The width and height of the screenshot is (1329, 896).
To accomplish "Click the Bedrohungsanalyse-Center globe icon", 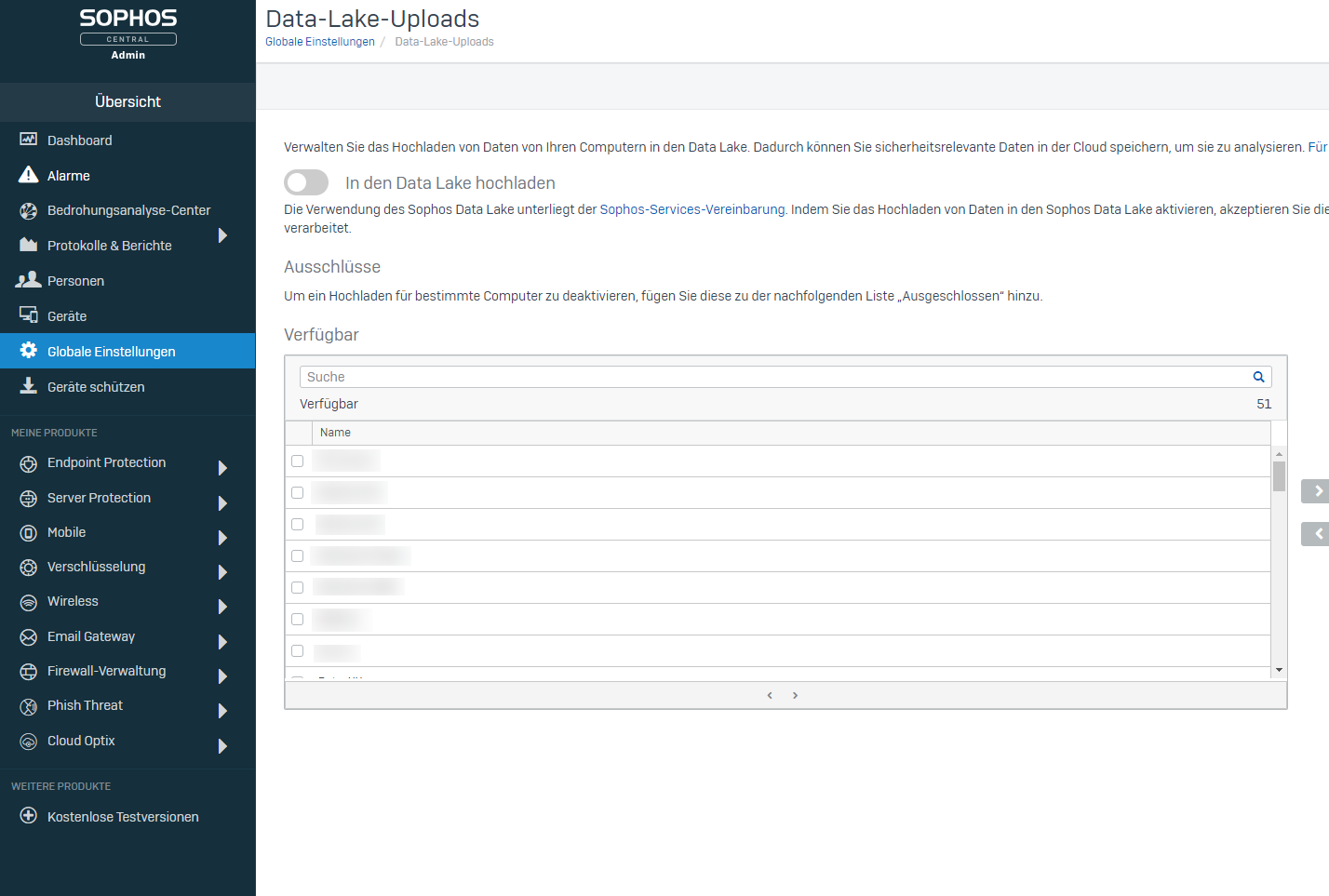I will pos(29,210).
